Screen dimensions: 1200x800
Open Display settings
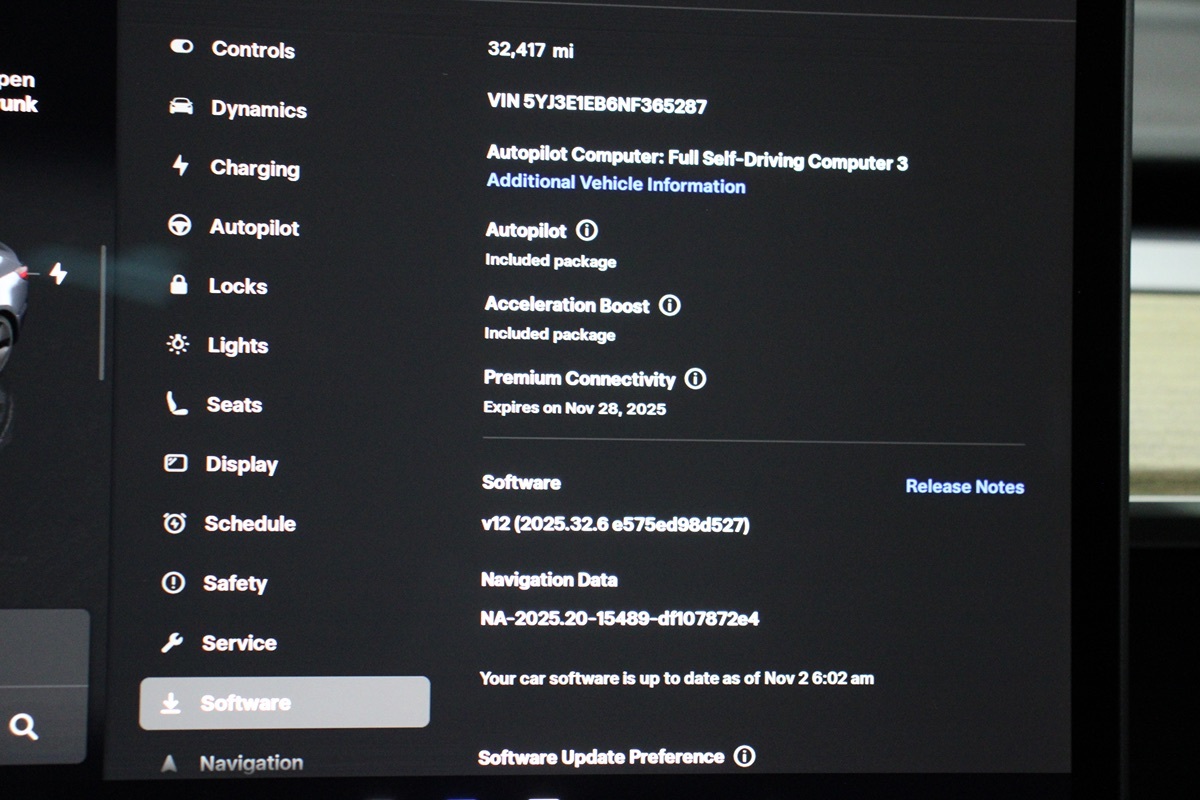pyautogui.click(x=241, y=464)
